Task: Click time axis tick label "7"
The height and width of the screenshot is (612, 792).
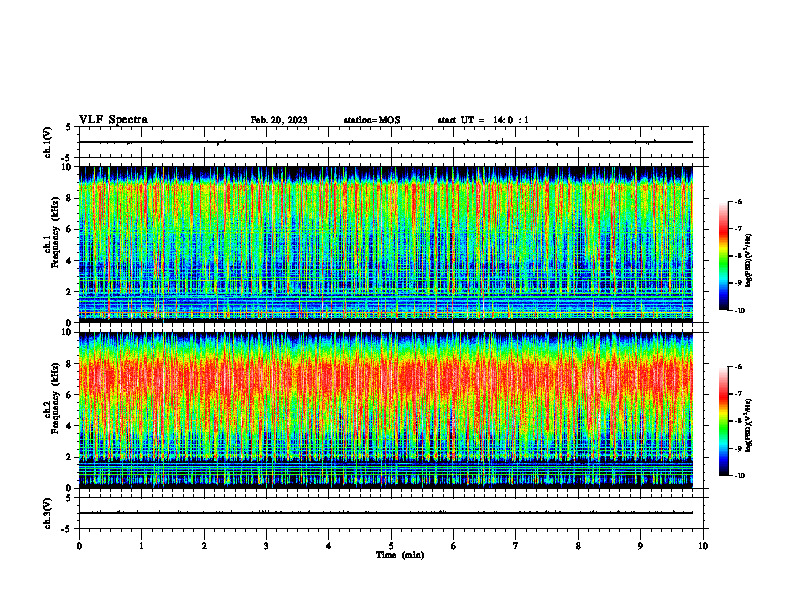Action: pos(516,546)
